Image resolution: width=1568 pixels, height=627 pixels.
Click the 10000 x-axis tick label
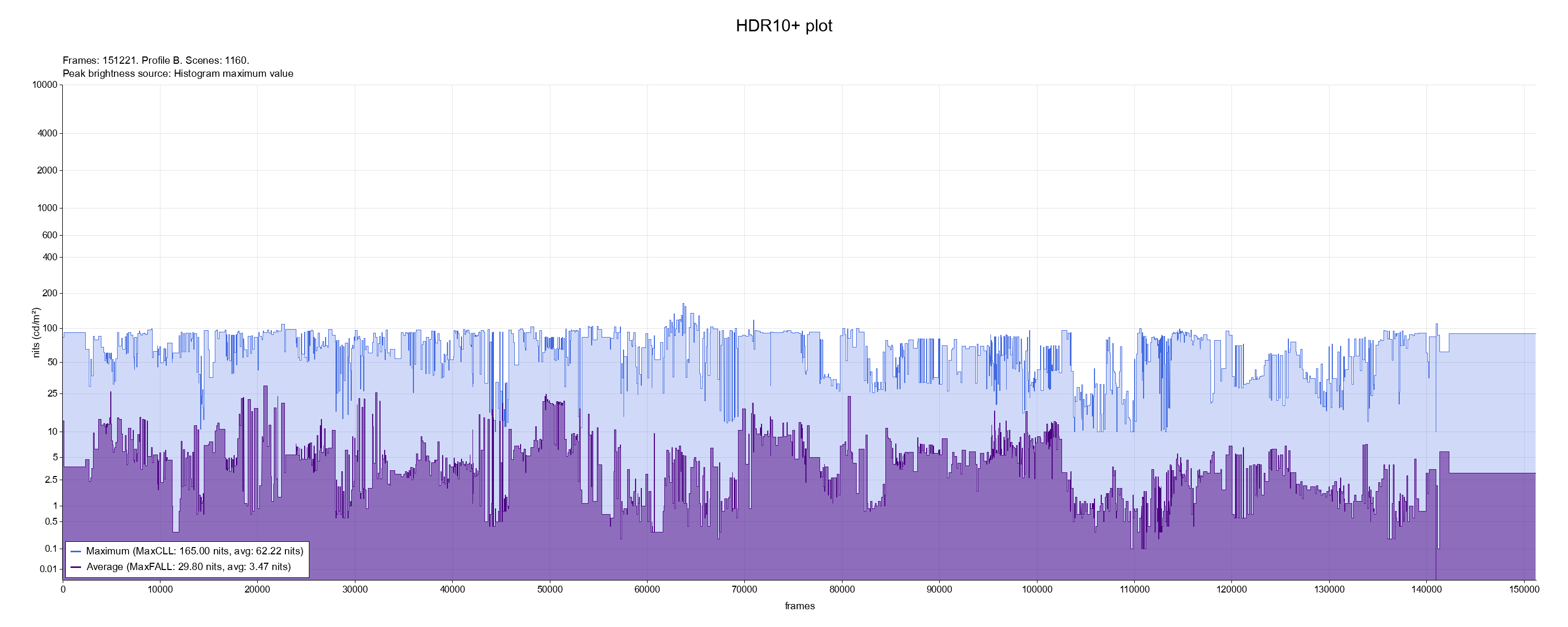click(x=159, y=589)
